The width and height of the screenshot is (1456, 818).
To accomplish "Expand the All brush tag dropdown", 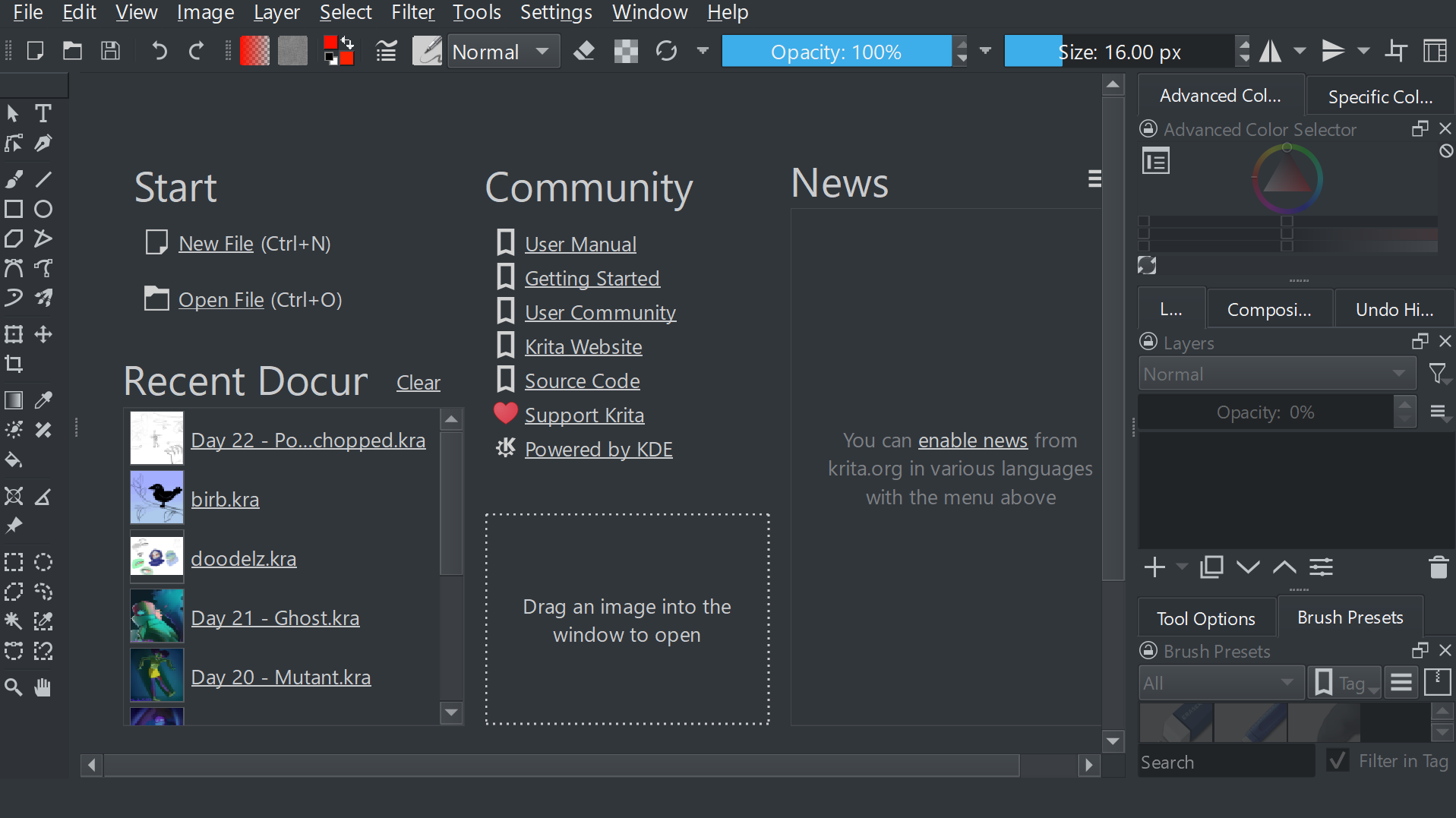I will click(x=1220, y=683).
